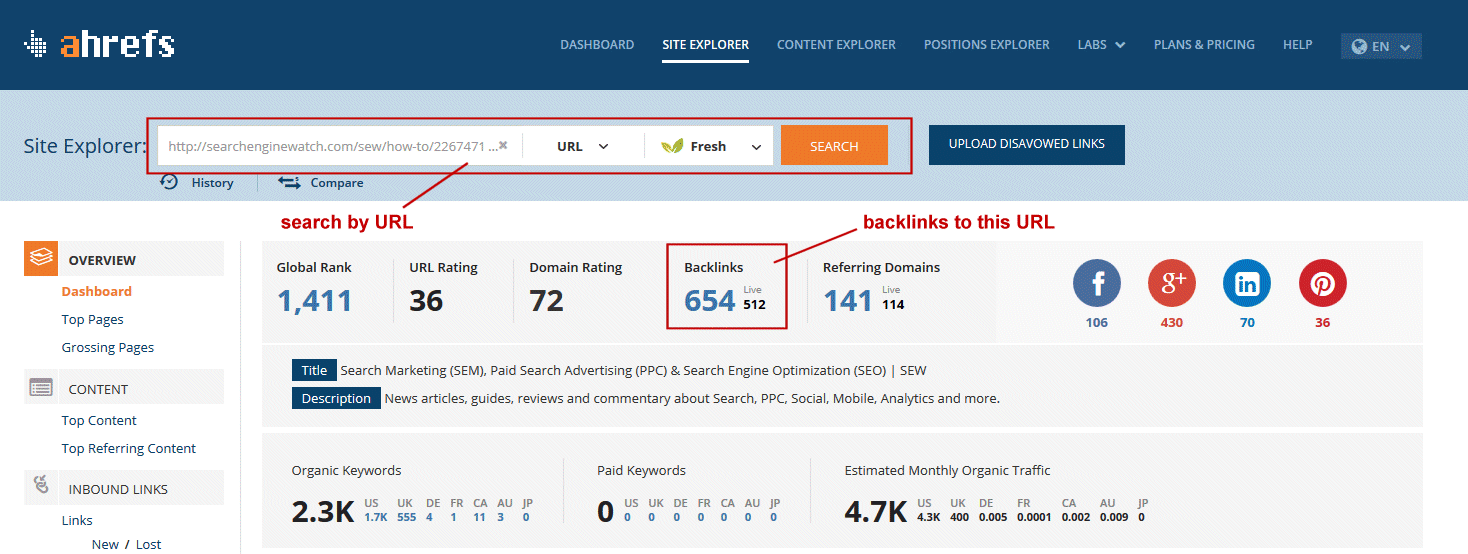Click the Overview section icon
Image resolution: width=1468 pixels, height=554 pixels.
(x=41, y=258)
